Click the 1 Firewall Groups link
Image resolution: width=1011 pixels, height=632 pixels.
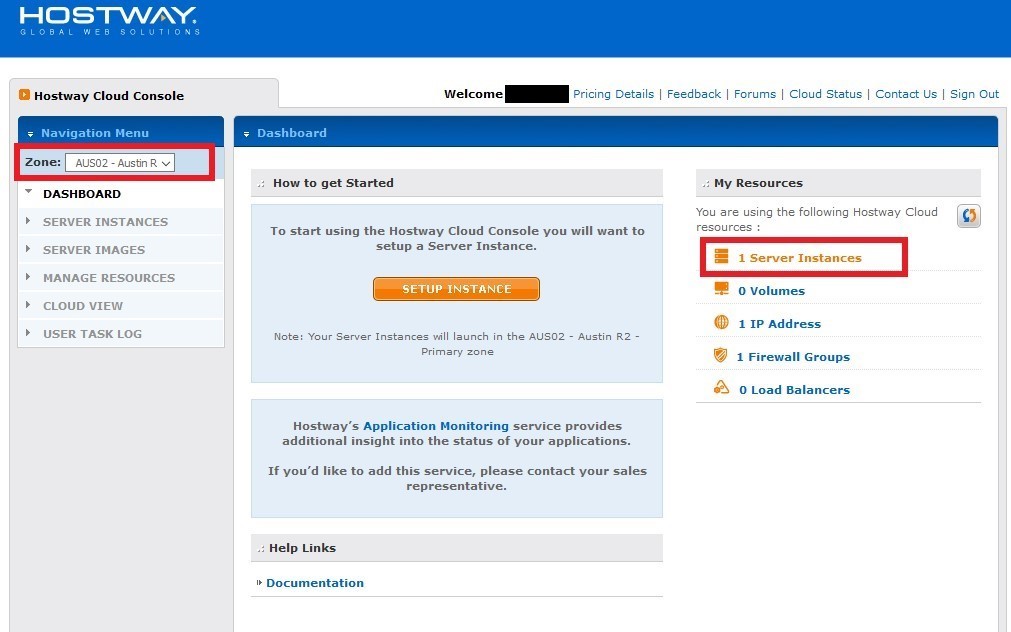click(793, 357)
